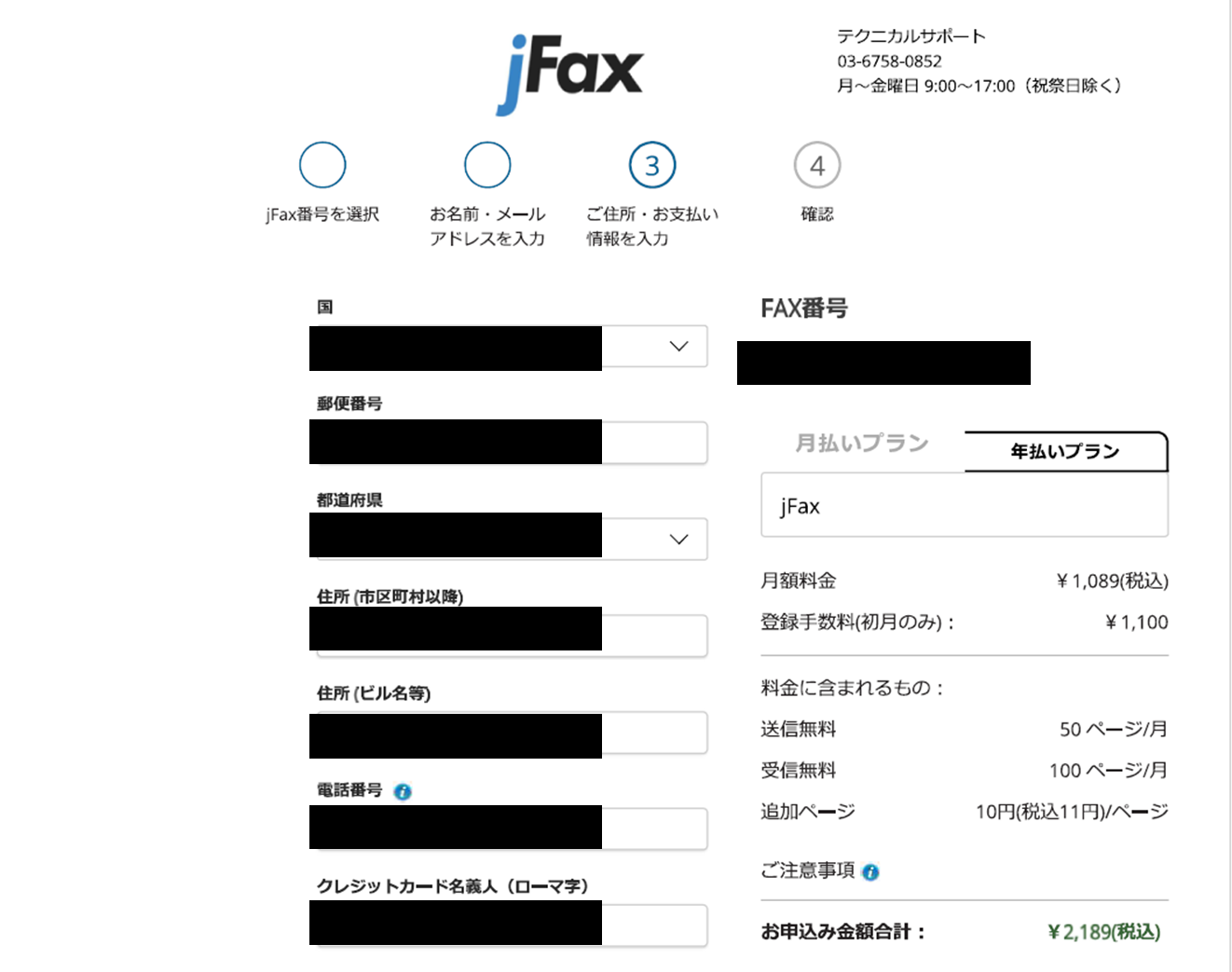
Task: Click the FAX番号 field
Action: [x=883, y=363]
